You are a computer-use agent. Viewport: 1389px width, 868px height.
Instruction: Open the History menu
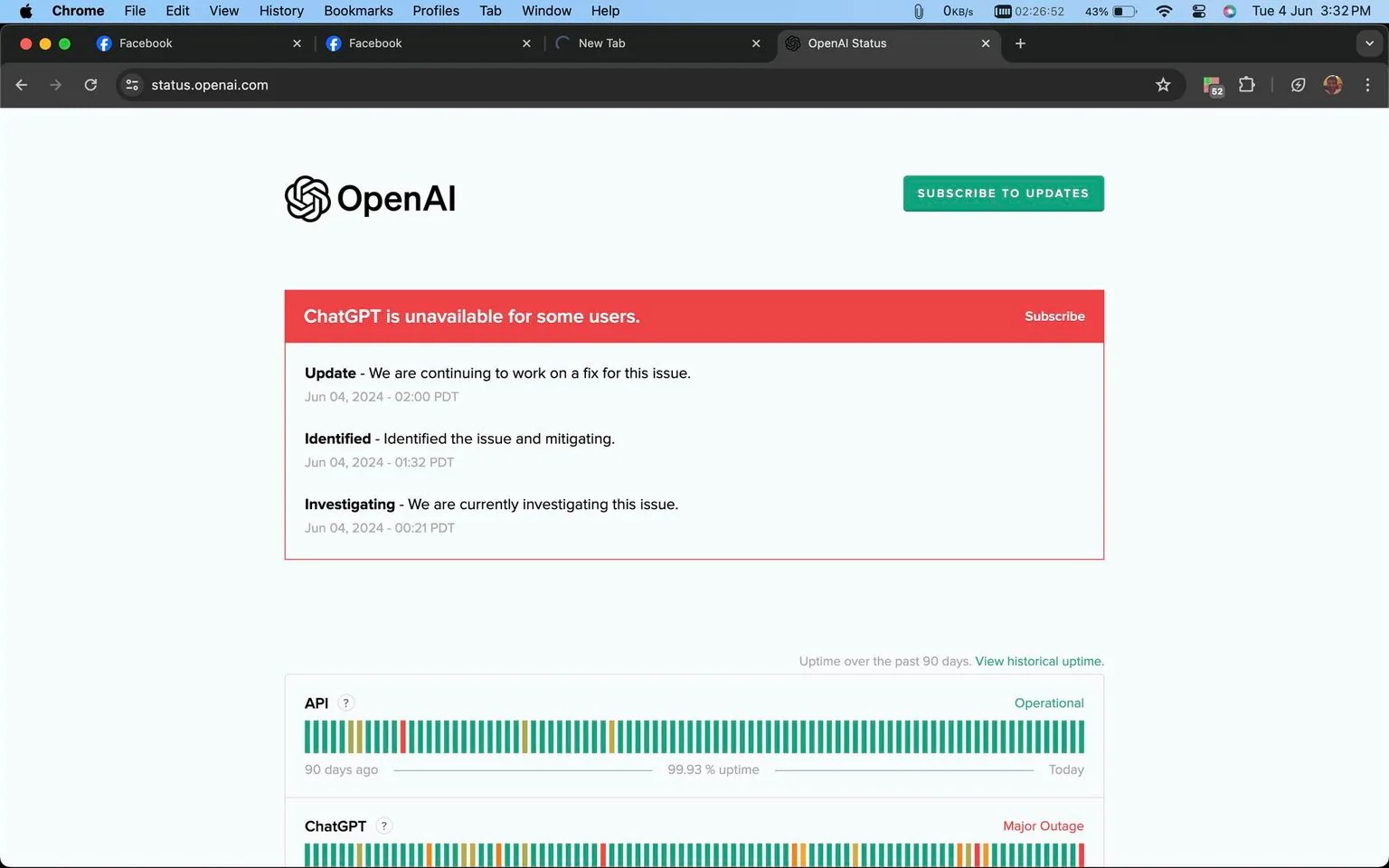(281, 11)
